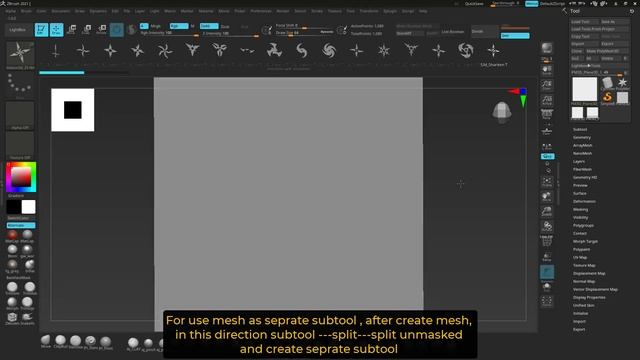Open the Transform menu

(369, 11)
